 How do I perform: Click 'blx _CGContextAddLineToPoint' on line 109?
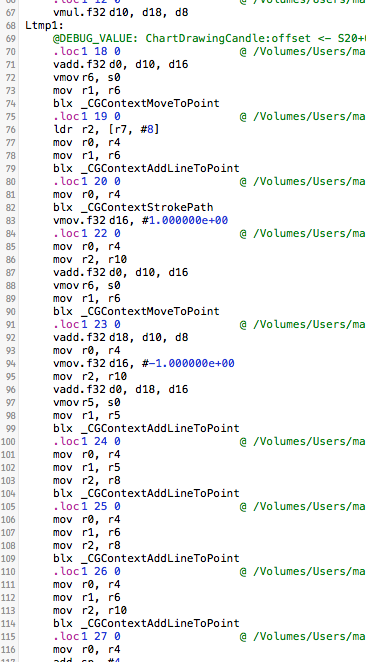(x=146, y=559)
